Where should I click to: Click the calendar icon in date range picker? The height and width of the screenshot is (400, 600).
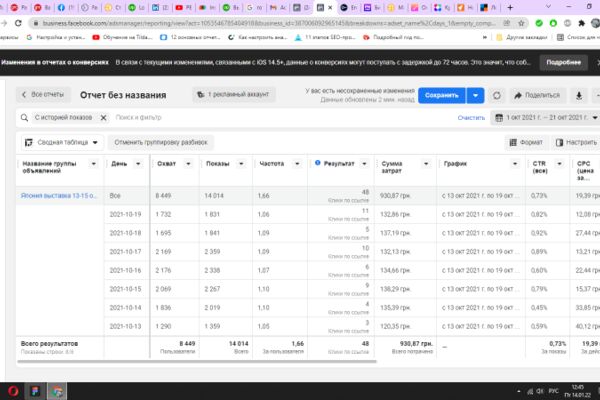tap(499, 118)
